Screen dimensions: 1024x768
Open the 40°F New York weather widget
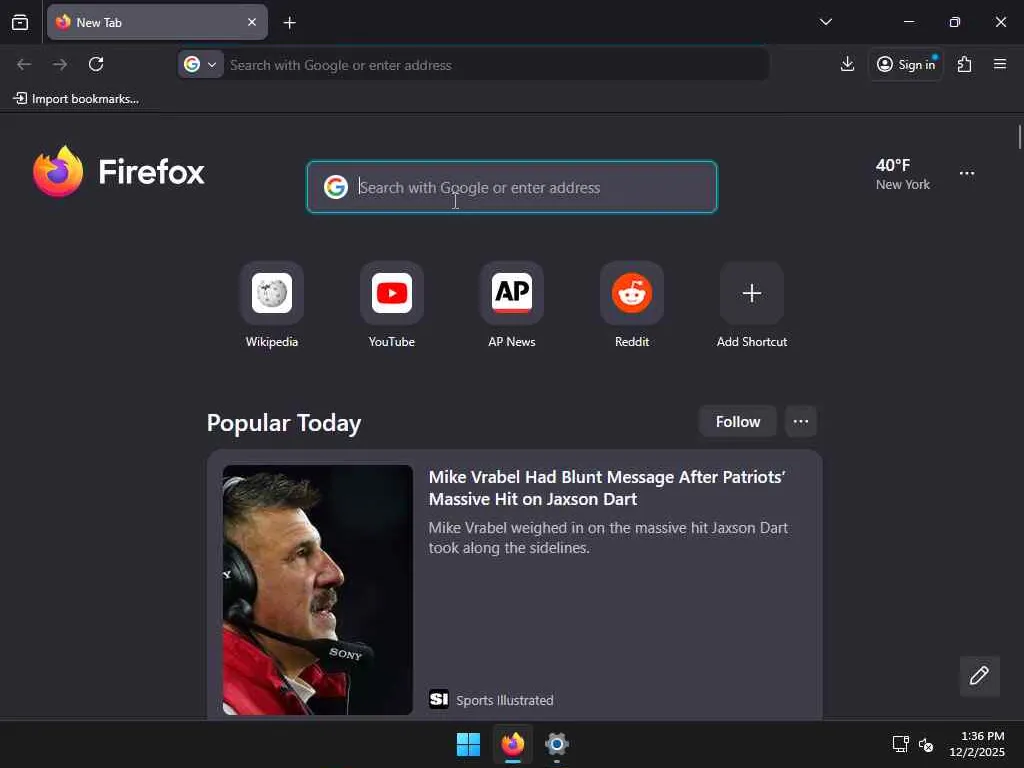(903, 174)
